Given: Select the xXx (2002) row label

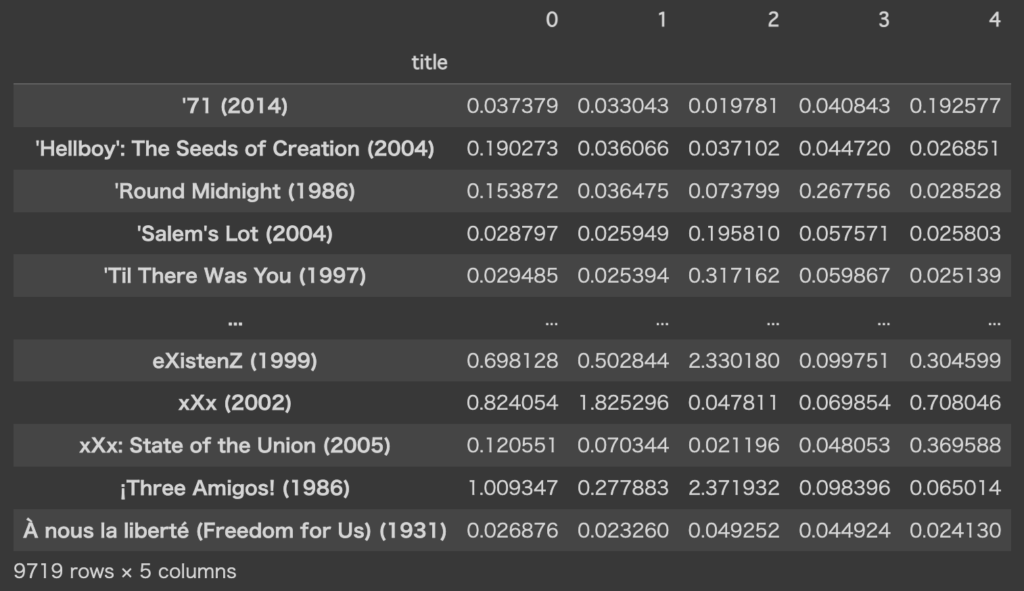Looking at the screenshot, I should click(234, 403).
